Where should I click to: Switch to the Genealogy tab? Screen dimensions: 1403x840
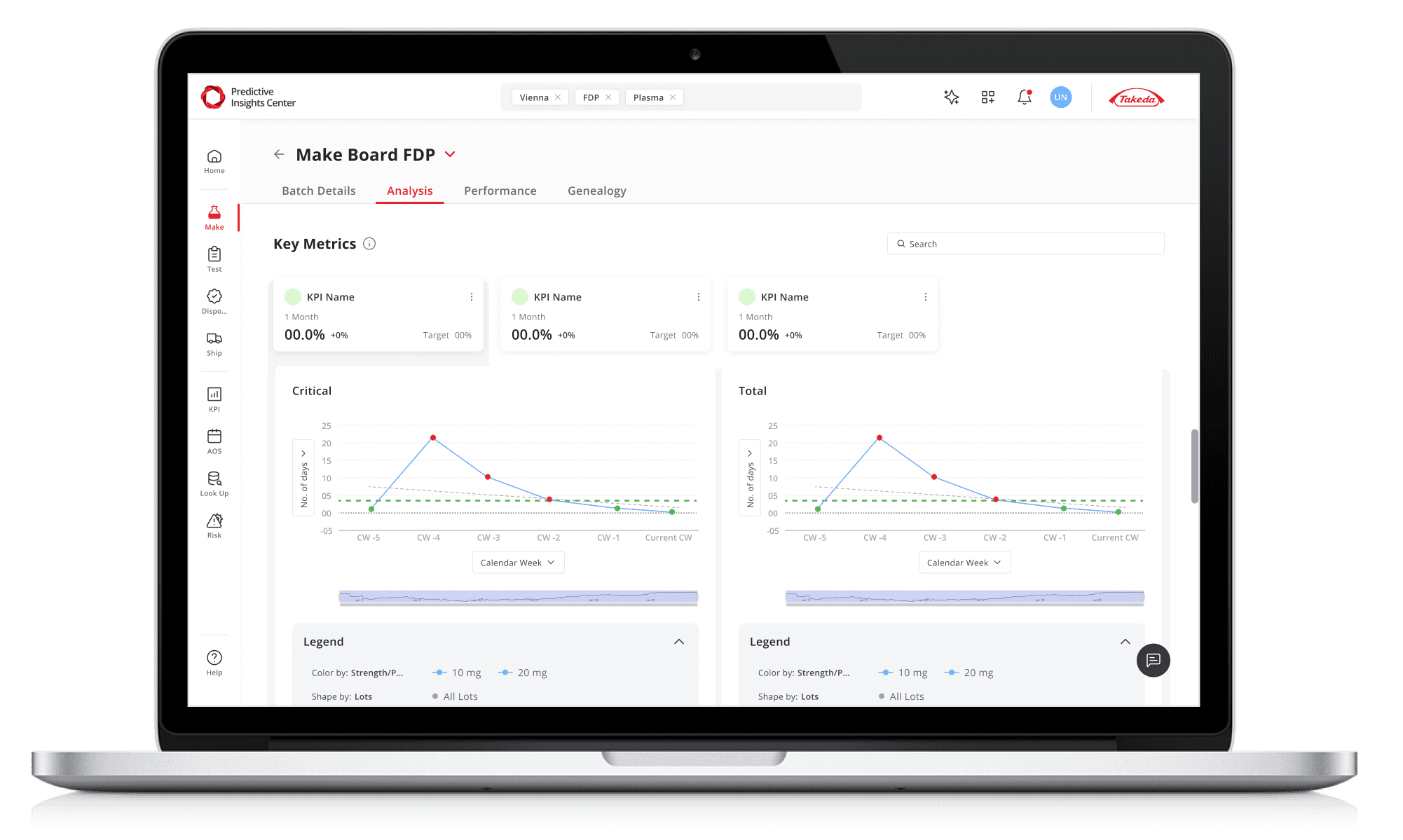click(596, 191)
